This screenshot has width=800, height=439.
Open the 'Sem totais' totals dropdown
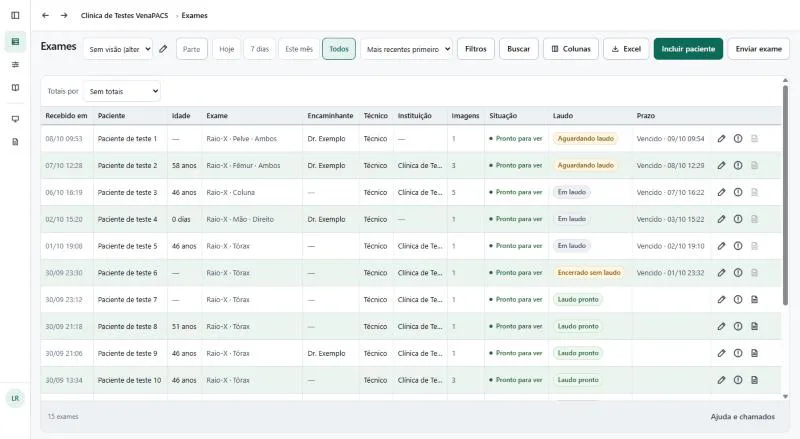click(122, 91)
